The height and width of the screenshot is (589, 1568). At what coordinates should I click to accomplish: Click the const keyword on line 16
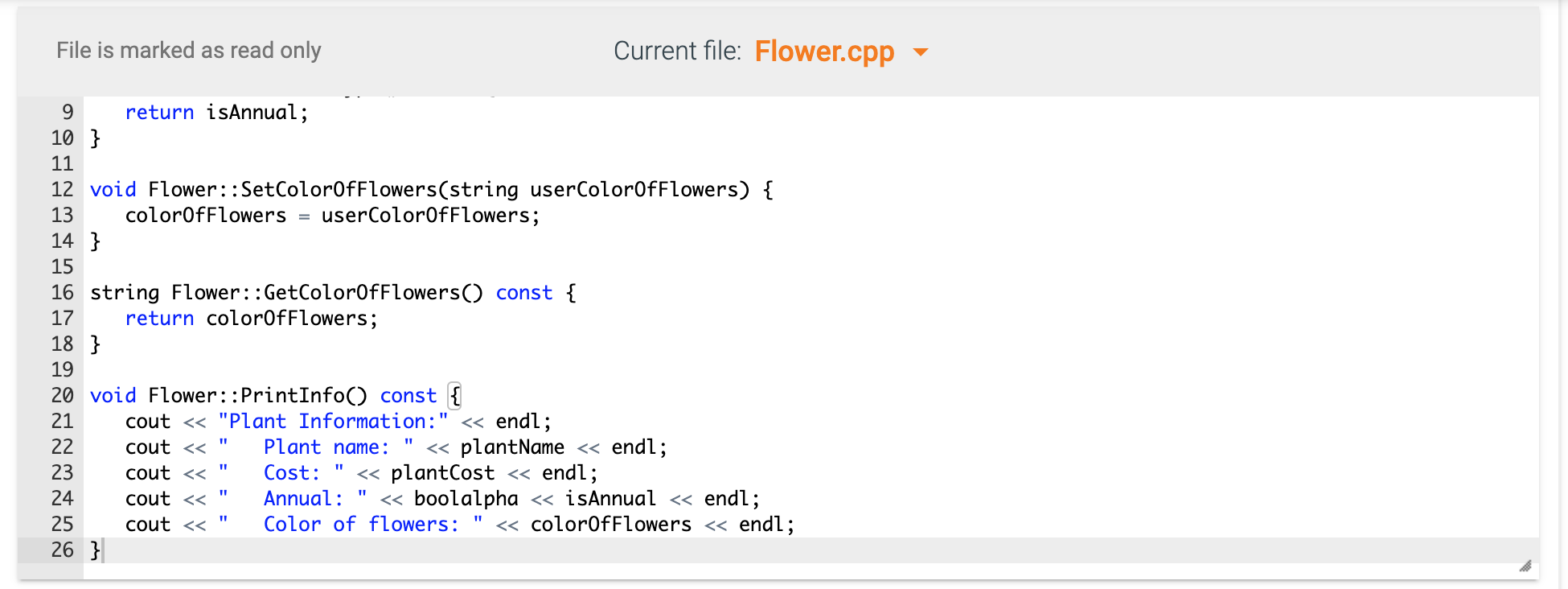pyautogui.click(x=524, y=293)
